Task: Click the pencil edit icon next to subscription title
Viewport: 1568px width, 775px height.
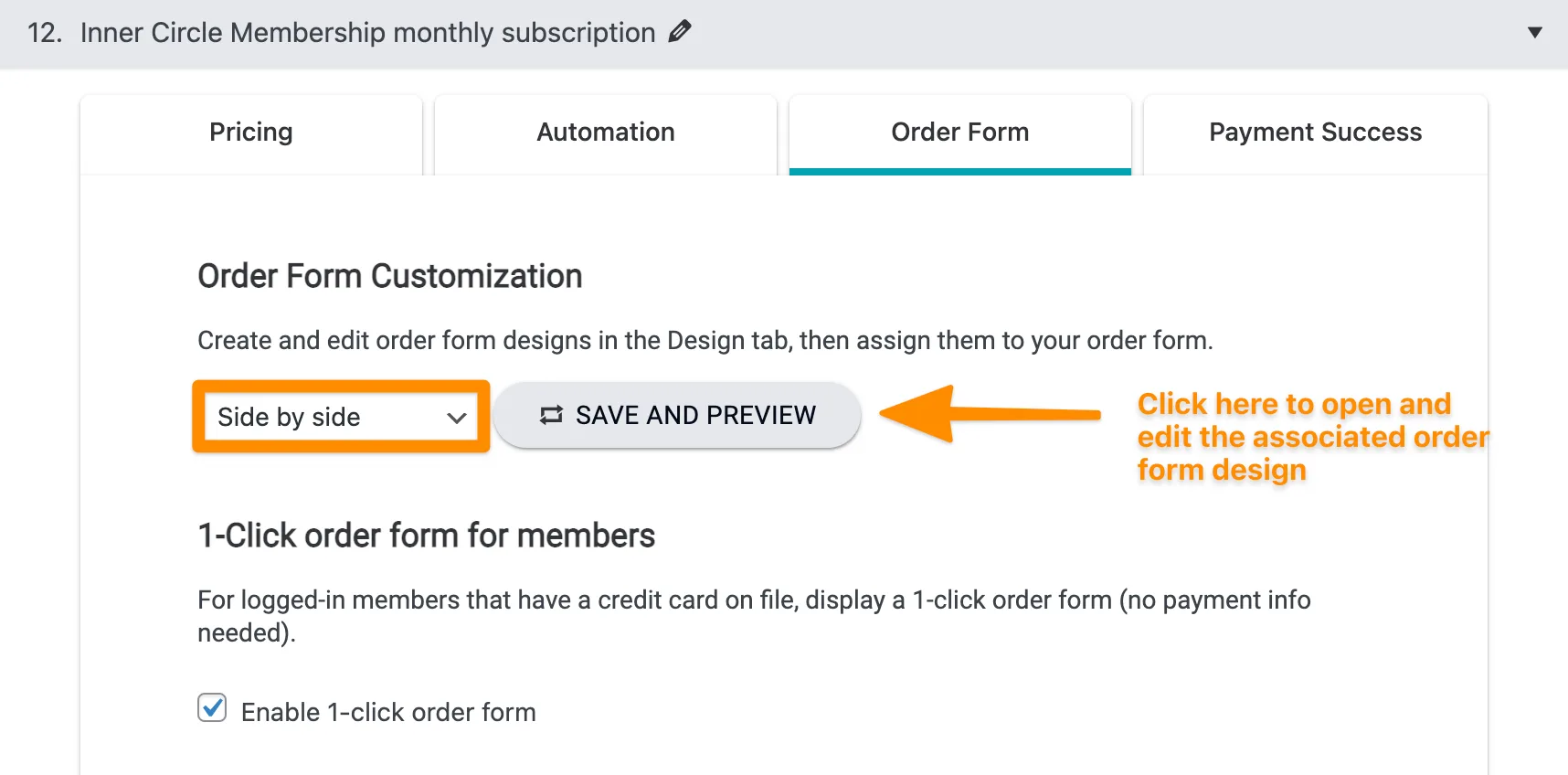Action: (x=680, y=32)
